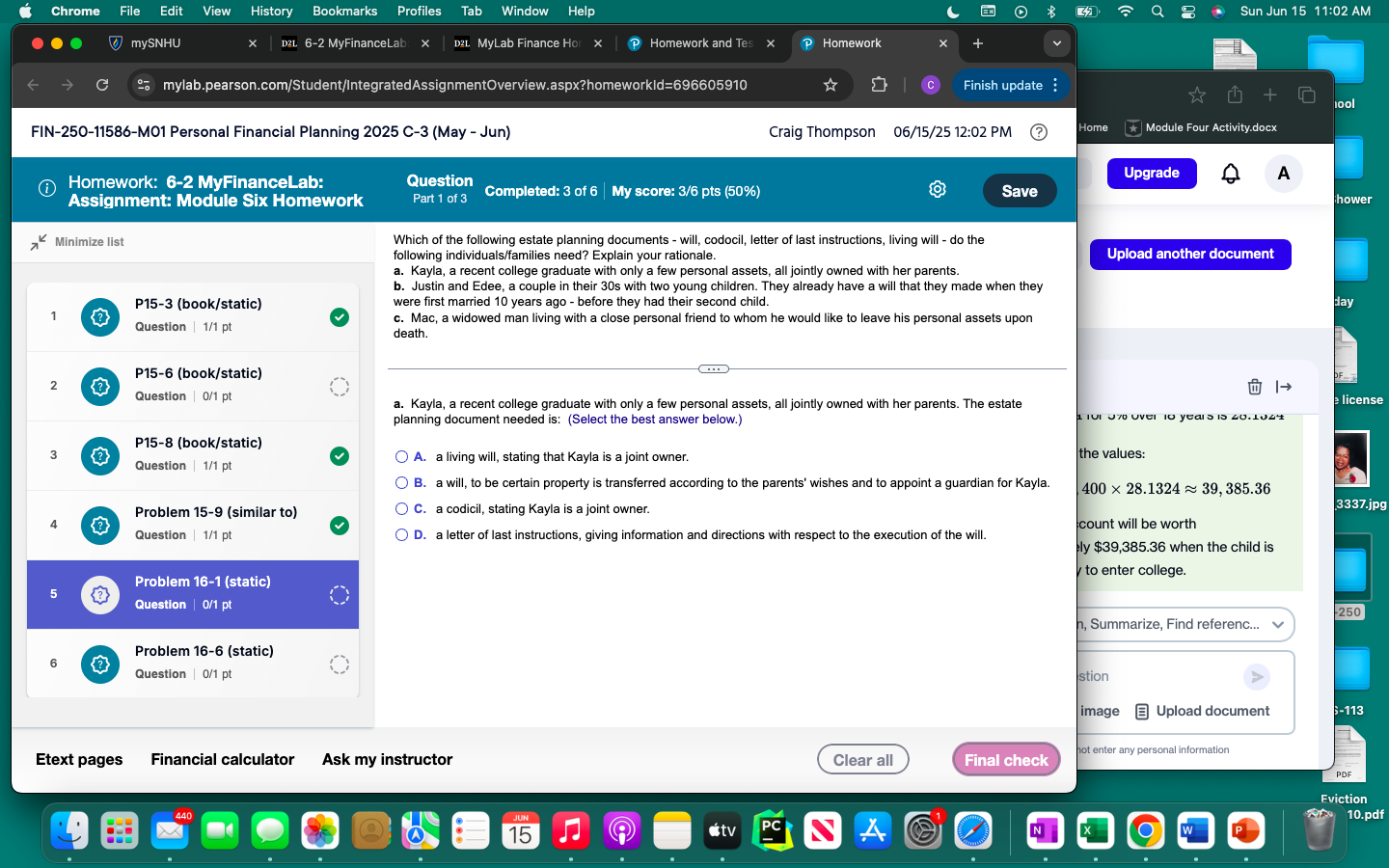Click the send arrow in the question box
1389x868 pixels.
click(x=1256, y=677)
